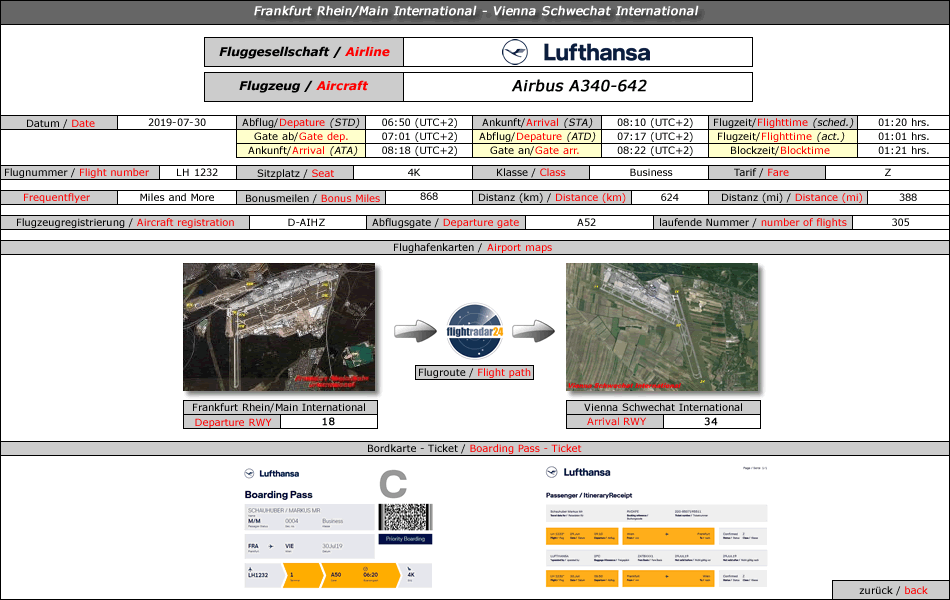Image resolution: width=950 pixels, height=600 pixels.
Task: Open the Passenger Itinerary Receipt image
Action: tap(656, 526)
